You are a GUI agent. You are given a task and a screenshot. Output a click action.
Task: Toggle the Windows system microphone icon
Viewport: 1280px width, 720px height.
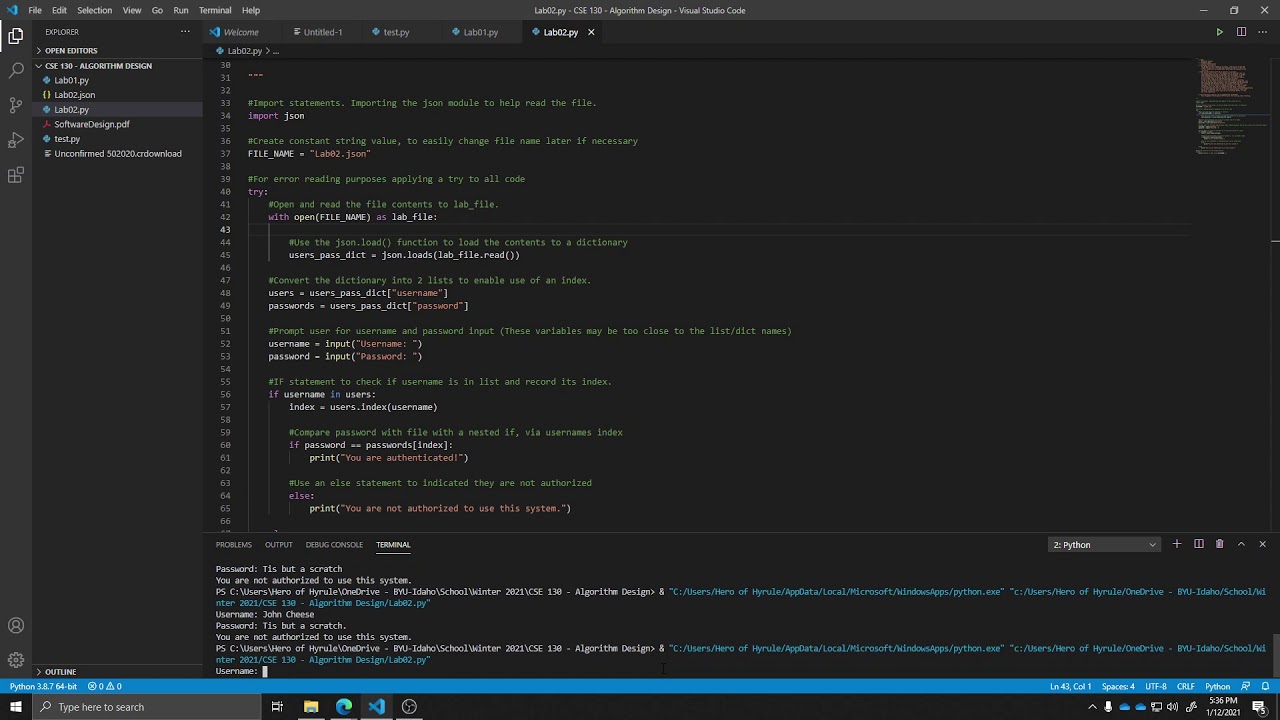tap(1108, 707)
